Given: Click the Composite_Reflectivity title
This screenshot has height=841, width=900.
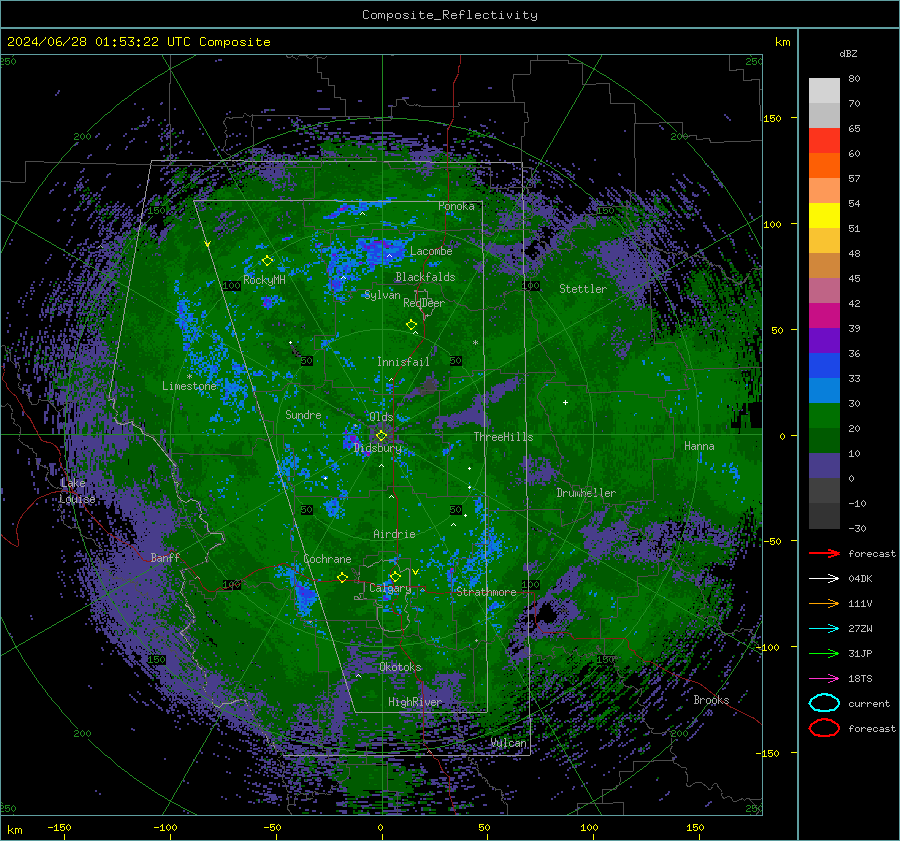Looking at the screenshot, I should 450,15.
